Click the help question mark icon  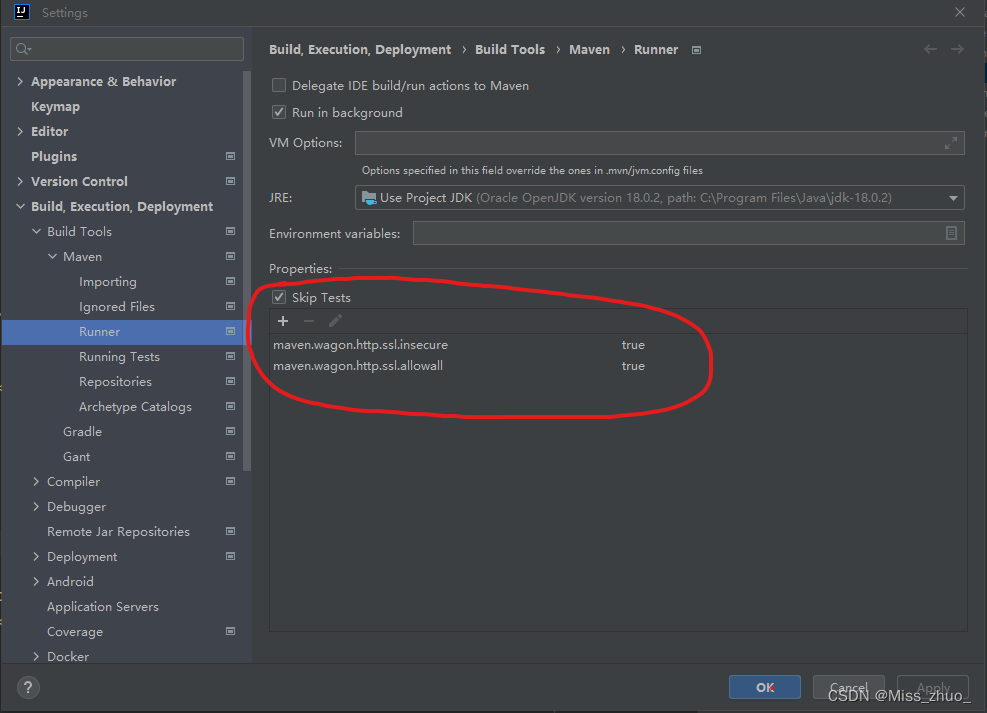click(27, 687)
